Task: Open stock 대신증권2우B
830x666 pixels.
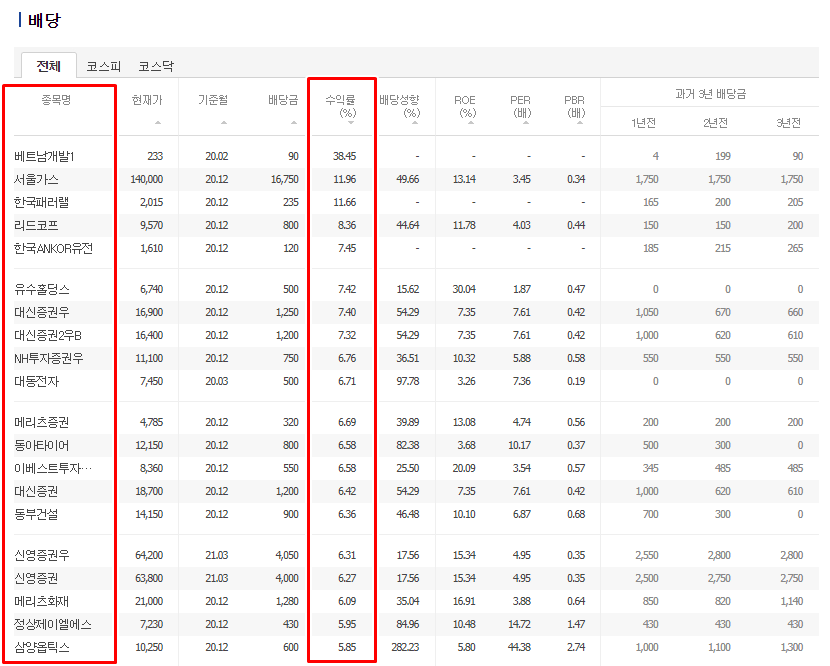Action: coord(48,336)
